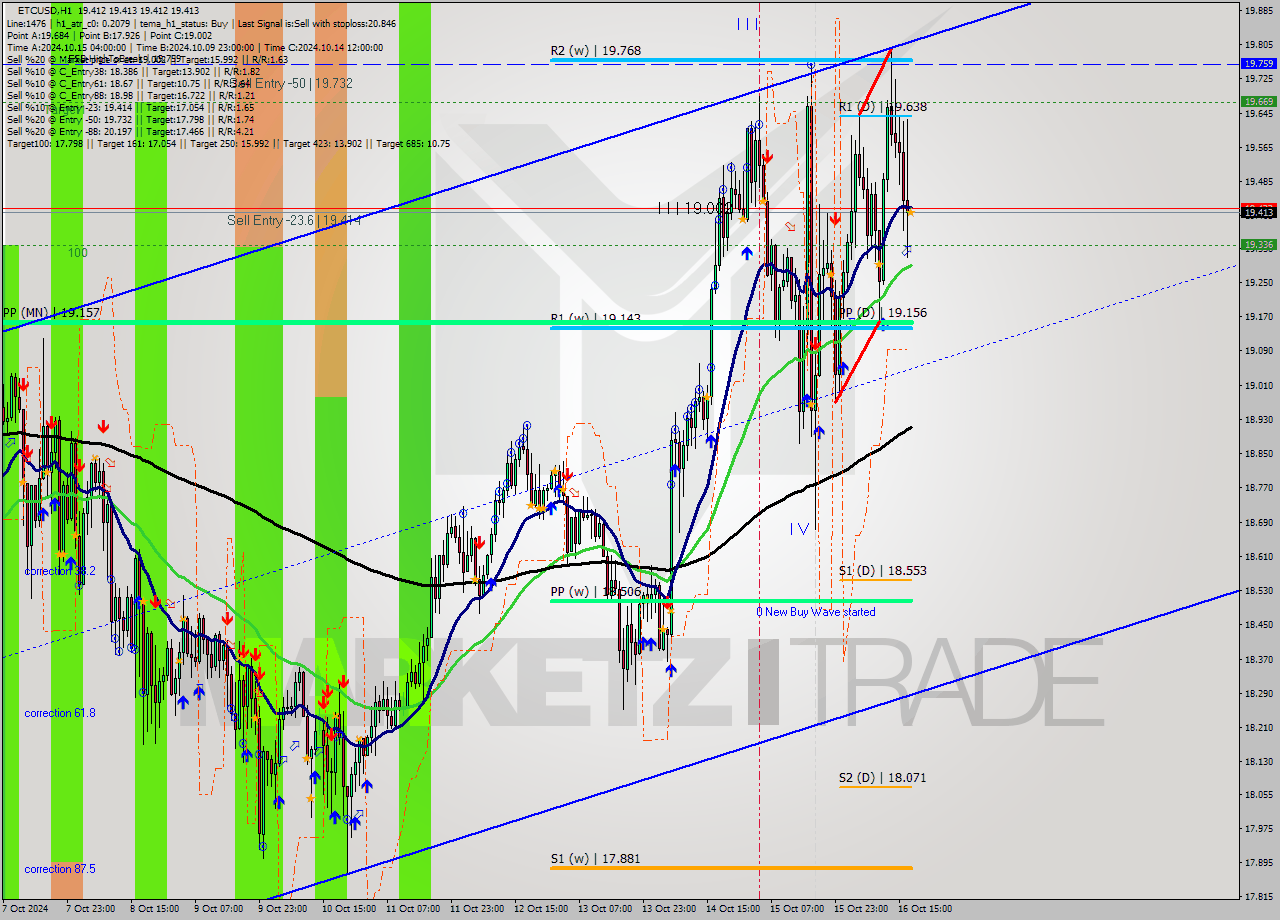This screenshot has width=1280, height=920.
Task: Select the R1 (D) | 19.638 resistance label
Action: click(882, 106)
